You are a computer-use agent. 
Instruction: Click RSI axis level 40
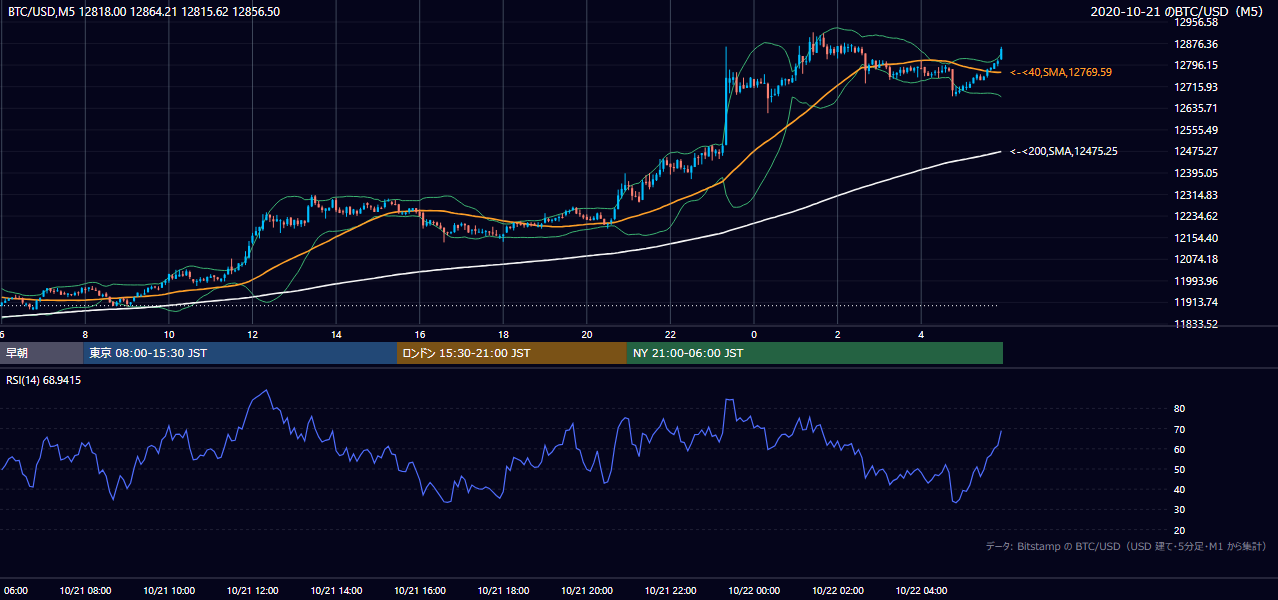click(x=1179, y=490)
